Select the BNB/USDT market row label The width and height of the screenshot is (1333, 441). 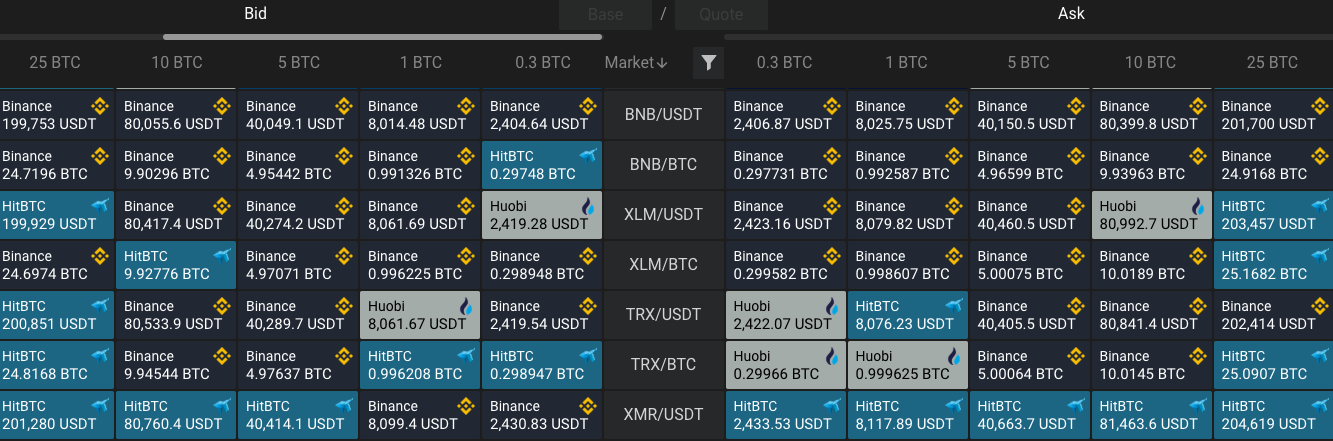[x=663, y=115]
